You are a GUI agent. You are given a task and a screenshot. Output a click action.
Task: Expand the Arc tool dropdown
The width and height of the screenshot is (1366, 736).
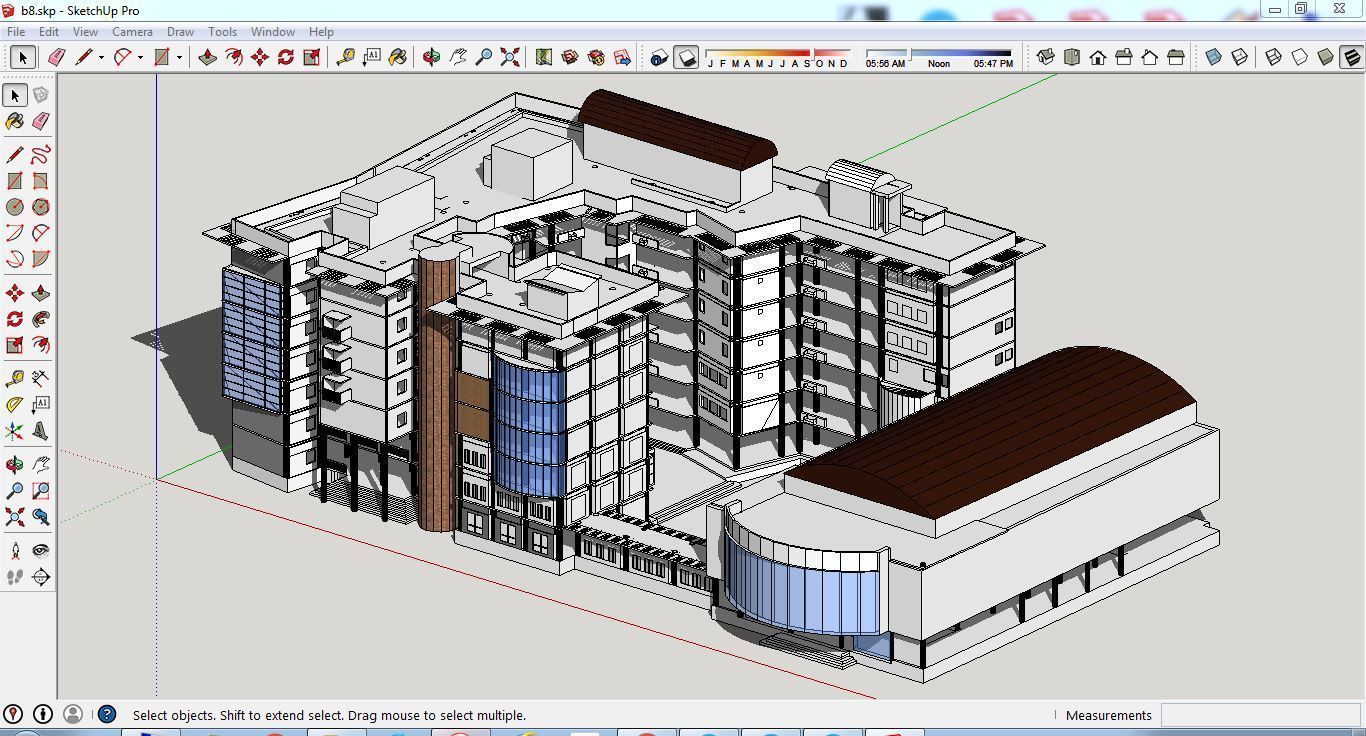[x=139, y=57]
